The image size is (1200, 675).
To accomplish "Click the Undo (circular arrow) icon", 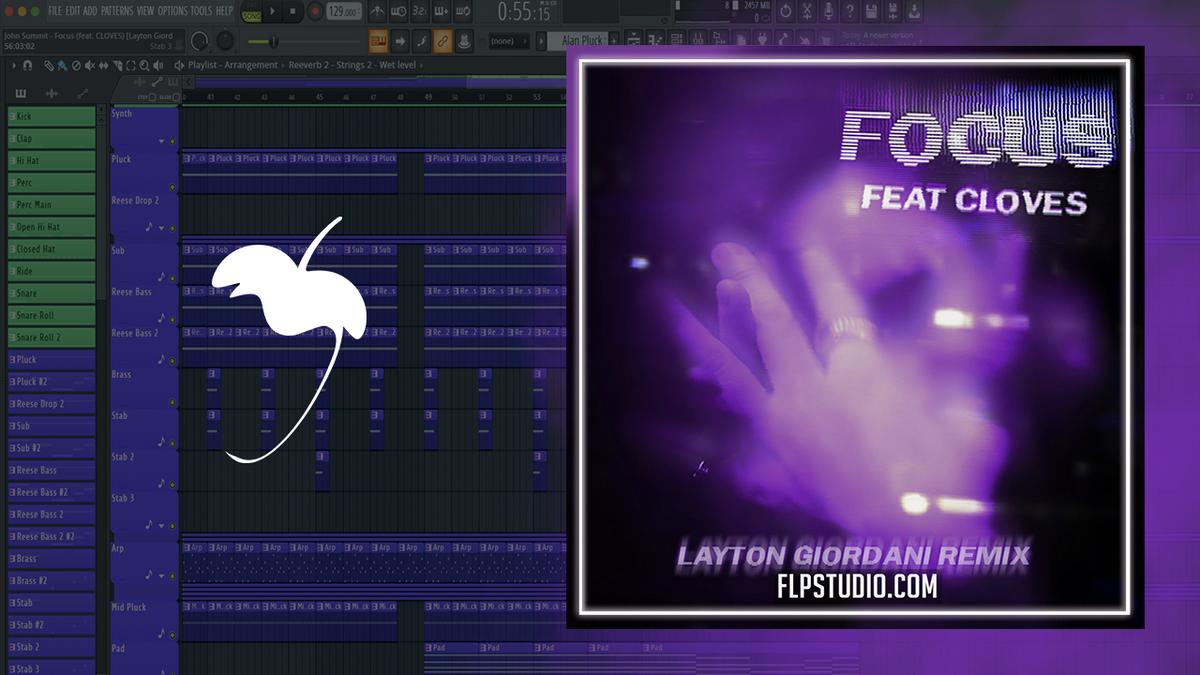I will click(786, 12).
